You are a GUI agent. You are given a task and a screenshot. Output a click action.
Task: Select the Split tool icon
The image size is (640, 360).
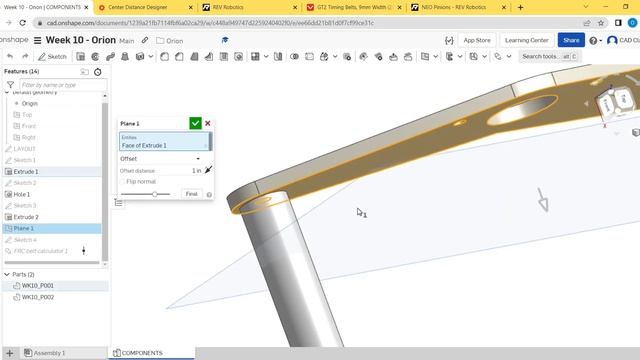(309, 56)
